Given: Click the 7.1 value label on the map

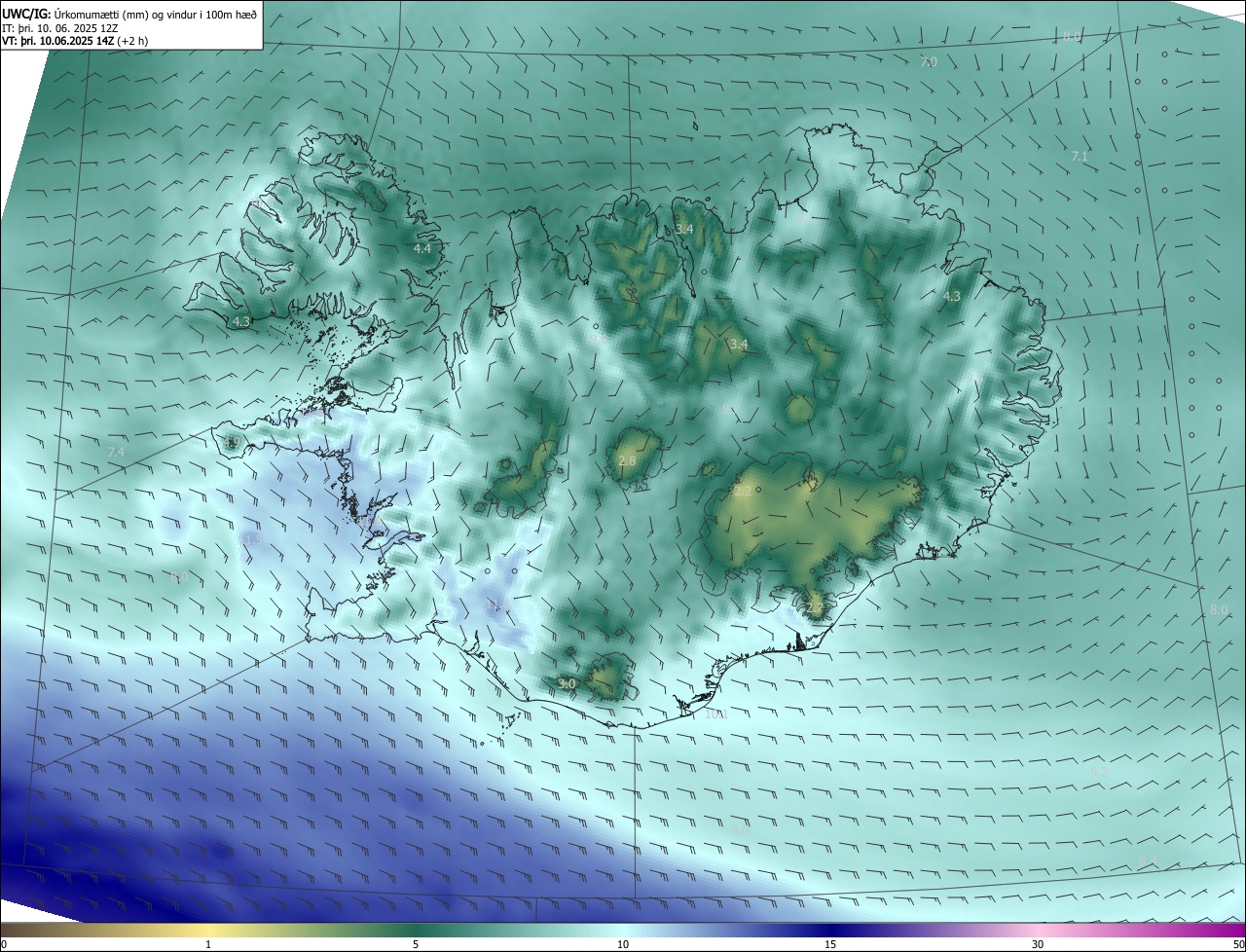Looking at the screenshot, I should pyautogui.click(x=1080, y=156).
